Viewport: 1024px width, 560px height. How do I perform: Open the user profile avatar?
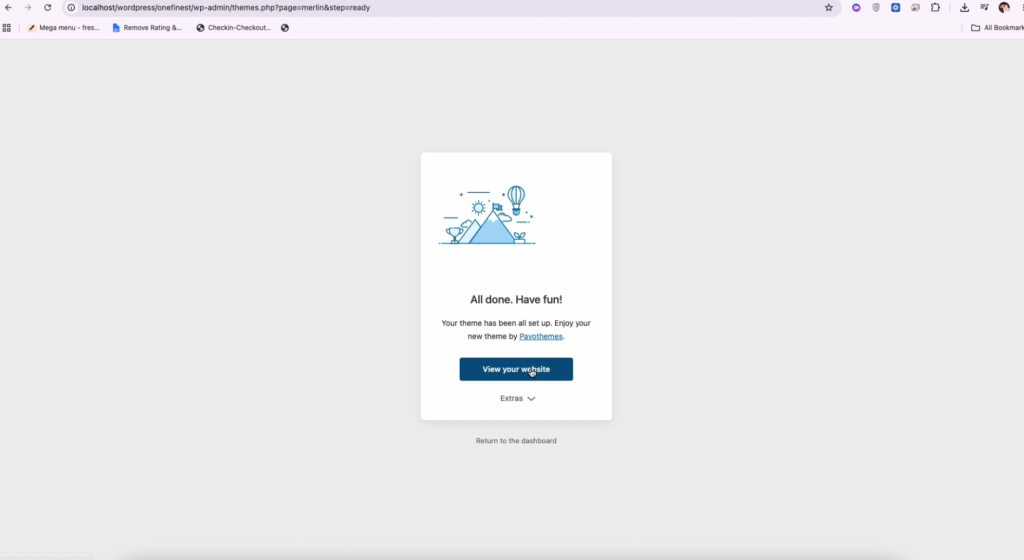point(1004,8)
